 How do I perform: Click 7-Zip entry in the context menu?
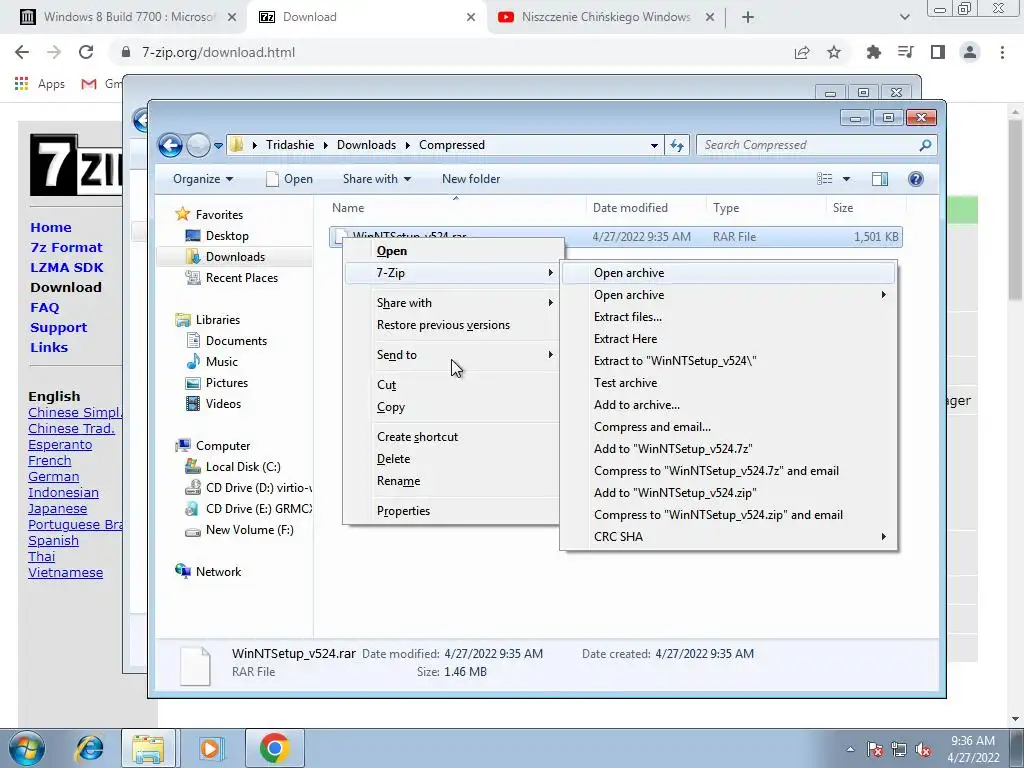(x=451, y=273)
